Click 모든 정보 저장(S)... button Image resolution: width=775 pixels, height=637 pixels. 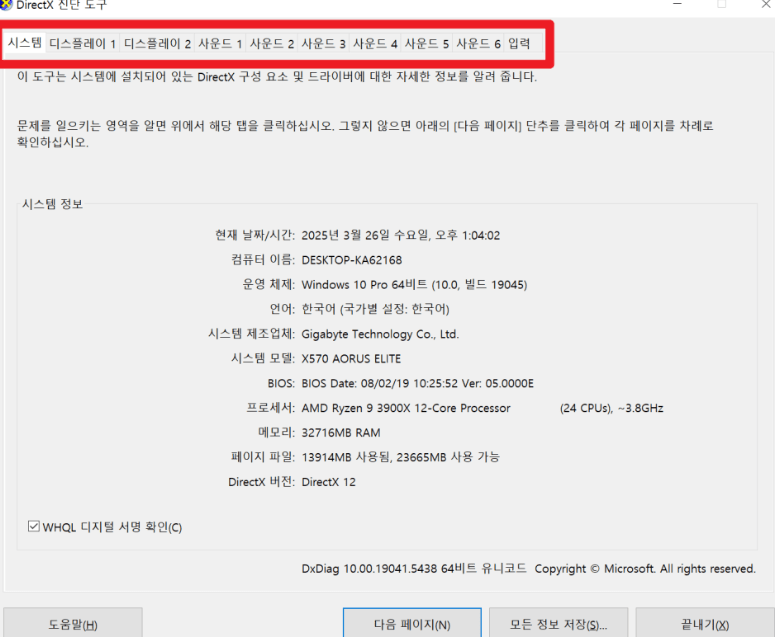(559, 624)
